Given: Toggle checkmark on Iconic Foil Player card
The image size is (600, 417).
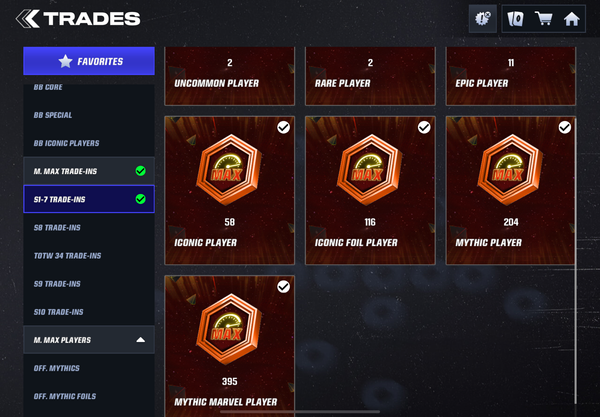Looking at the screenshot, I should point(424,127).
